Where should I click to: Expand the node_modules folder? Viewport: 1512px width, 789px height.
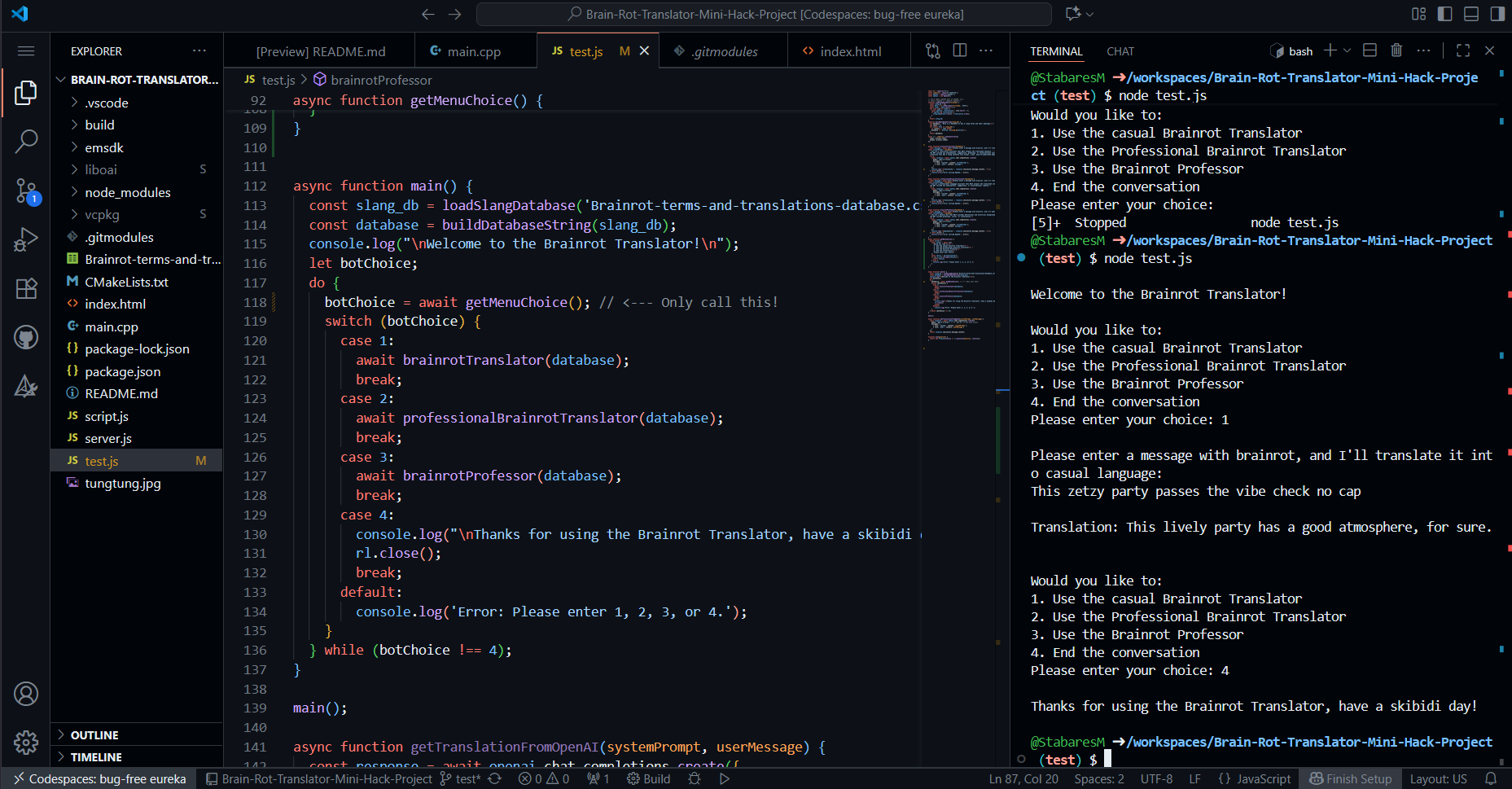[127, 192]
